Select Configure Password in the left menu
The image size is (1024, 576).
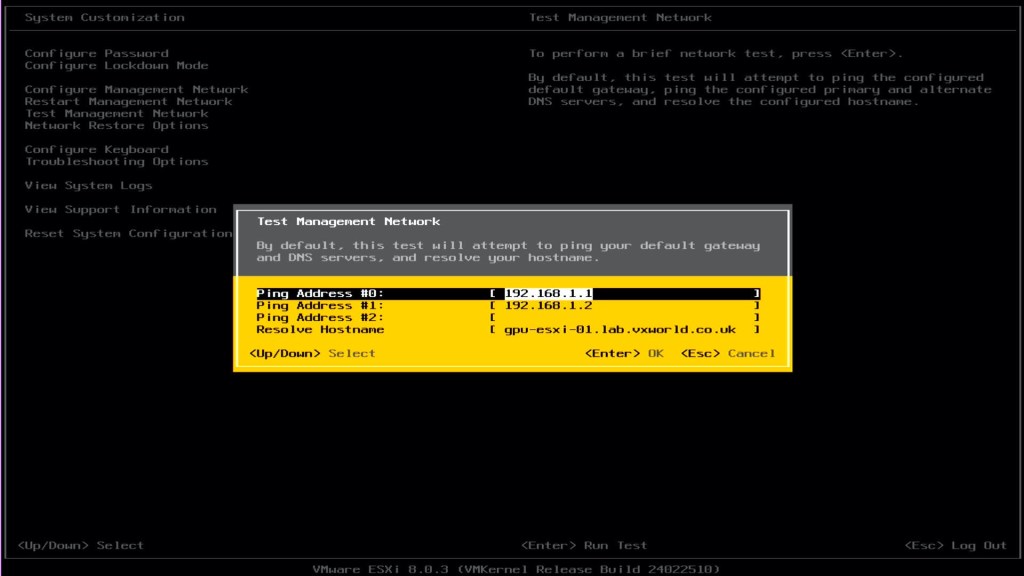click(x=96, y=53)
